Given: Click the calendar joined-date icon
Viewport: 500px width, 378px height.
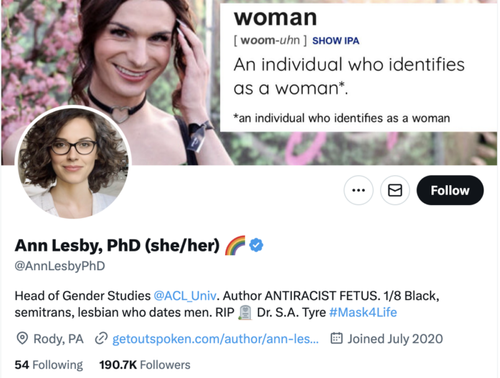Looking at the screenshot, I should [x=336, y=338].
